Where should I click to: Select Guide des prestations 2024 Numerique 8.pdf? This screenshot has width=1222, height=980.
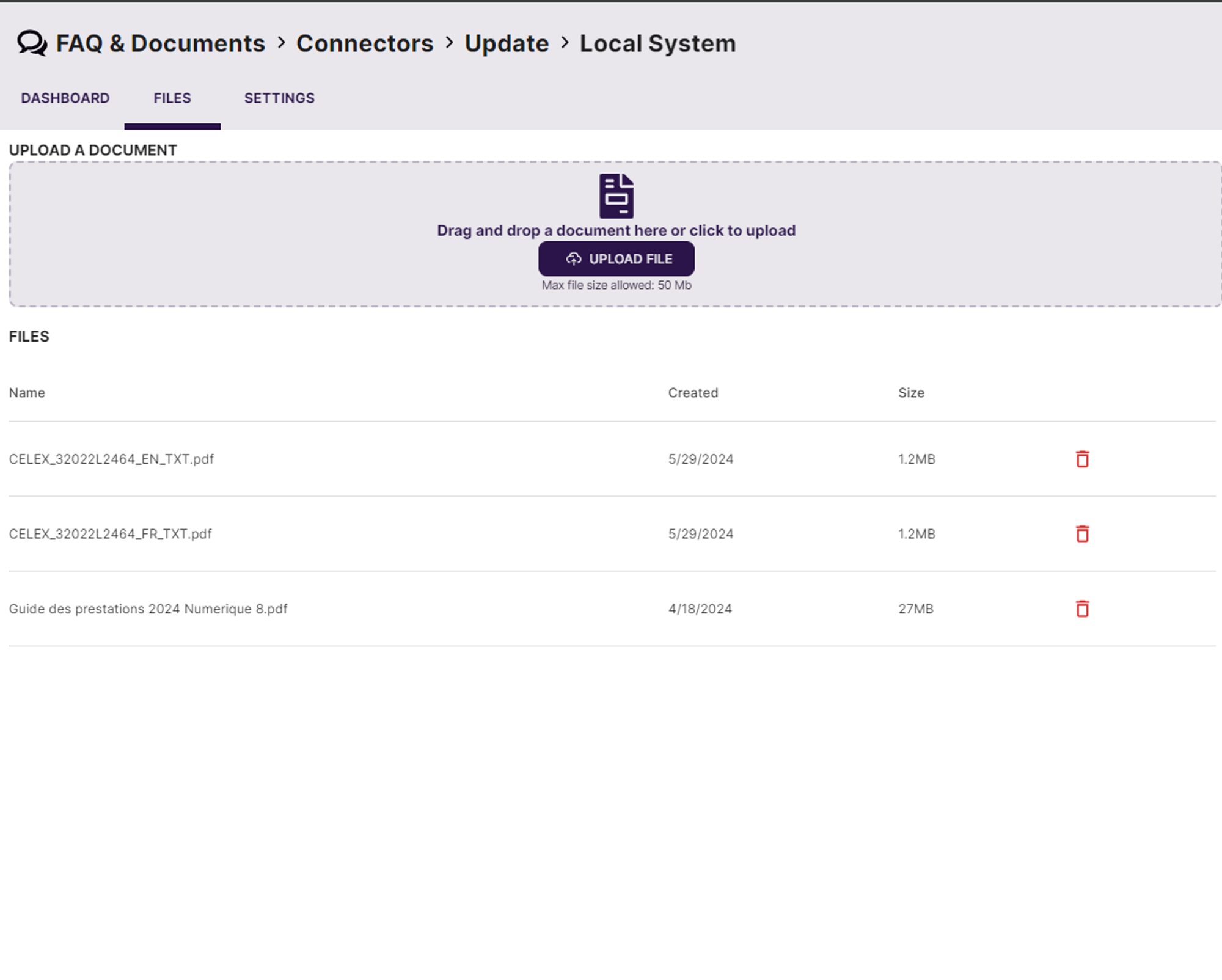(x=148, y=609)
